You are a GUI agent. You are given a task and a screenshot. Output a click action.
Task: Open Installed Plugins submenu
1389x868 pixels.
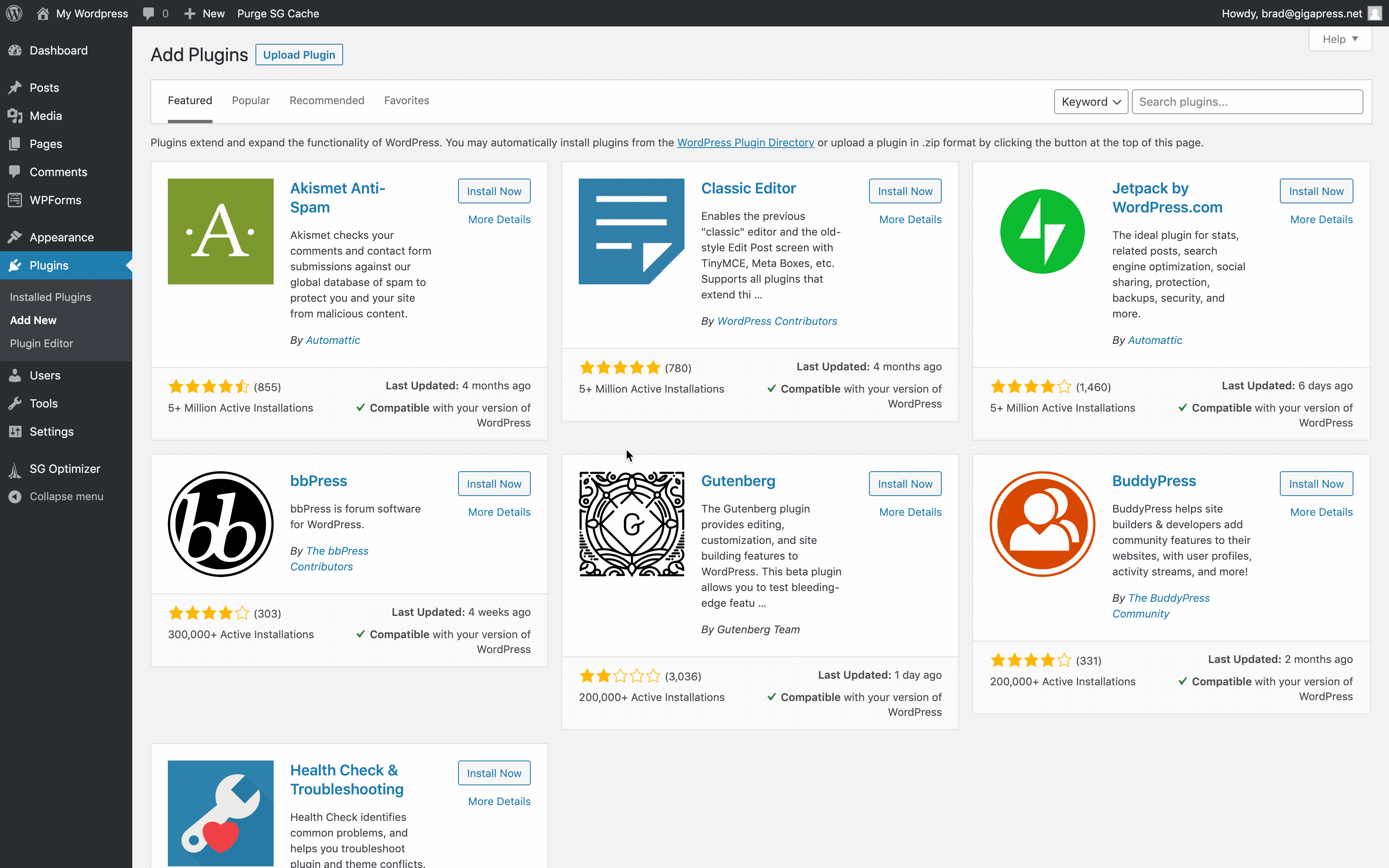pyautogui.click(x=50, y=297)
